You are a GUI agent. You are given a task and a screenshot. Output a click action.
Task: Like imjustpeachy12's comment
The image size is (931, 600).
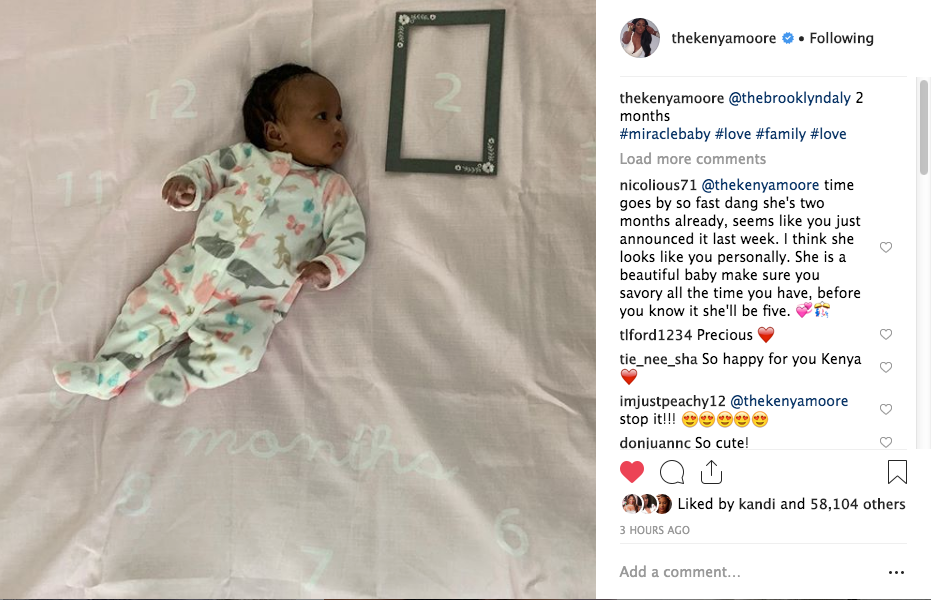[x=886, y=409]
